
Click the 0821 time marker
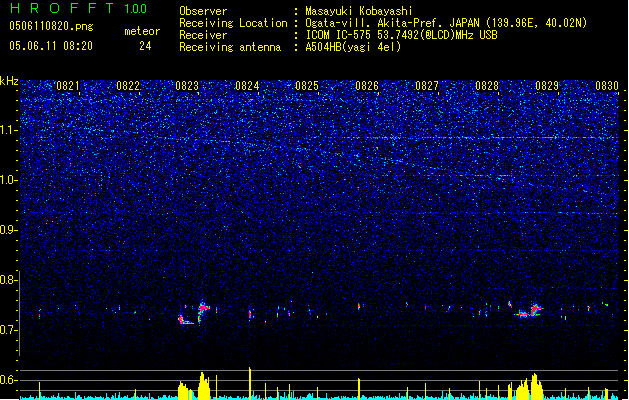68,86
